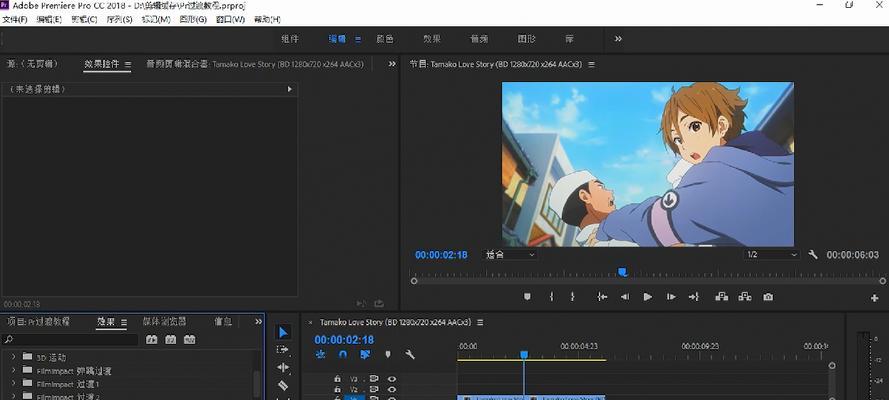Open the 文件(F) menu

(14, 19)
